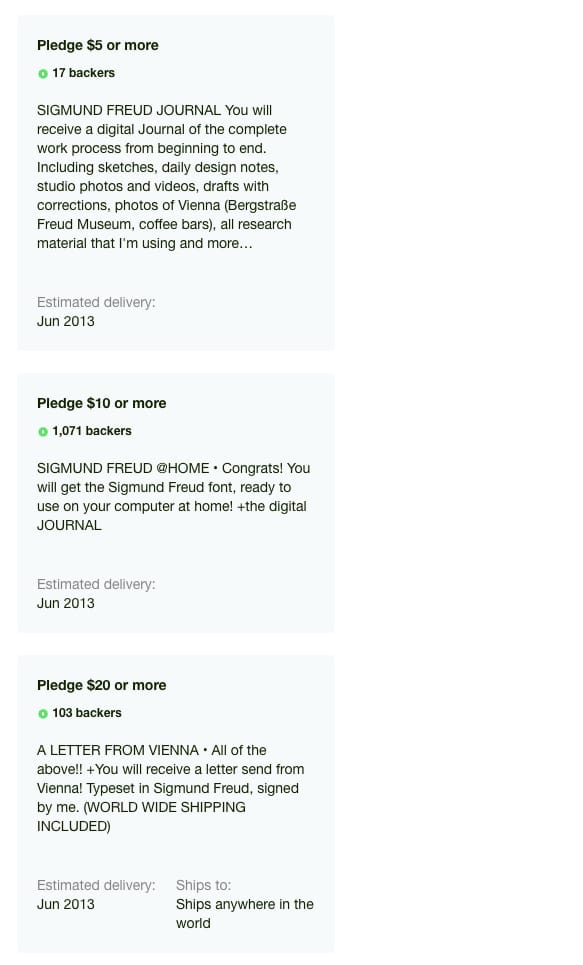The height and width of the screenshot is (965, 583).
Task: Click the 103 backers label
Action: point(87,713)
